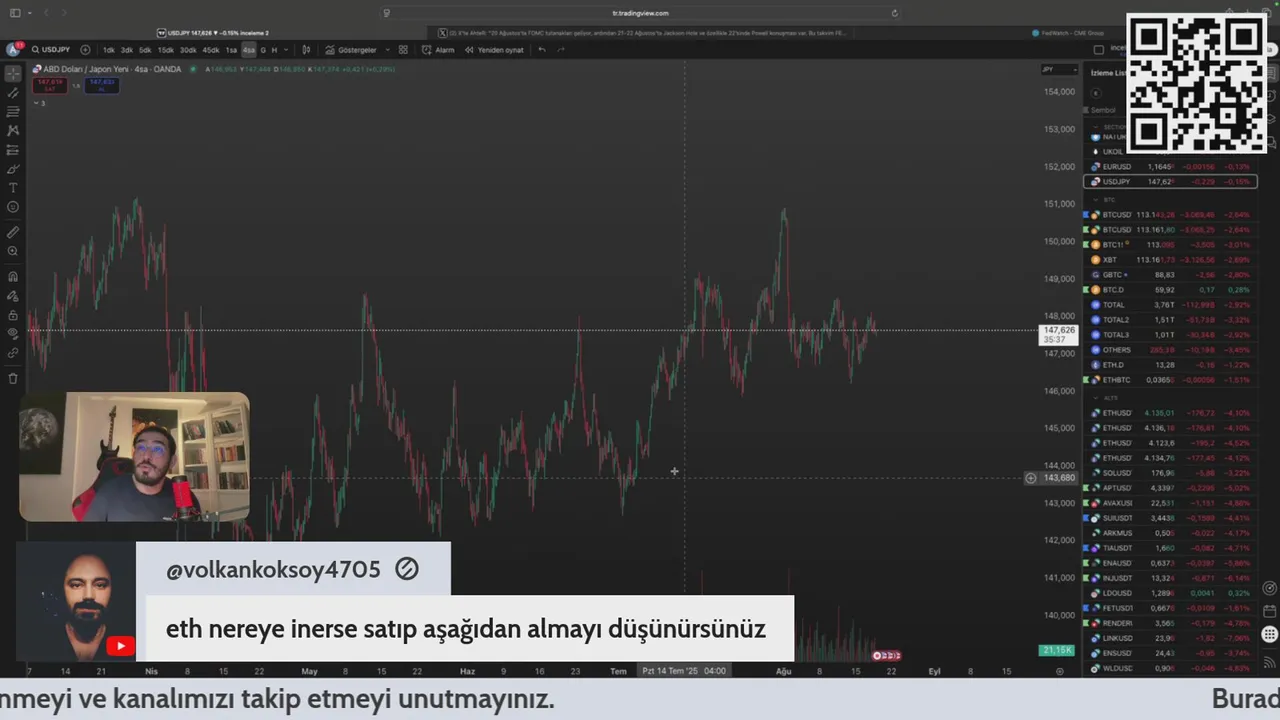Viewport: 1280px width, 720px height.
Task: Open the X post browser tab
Action: click(643, 33)
